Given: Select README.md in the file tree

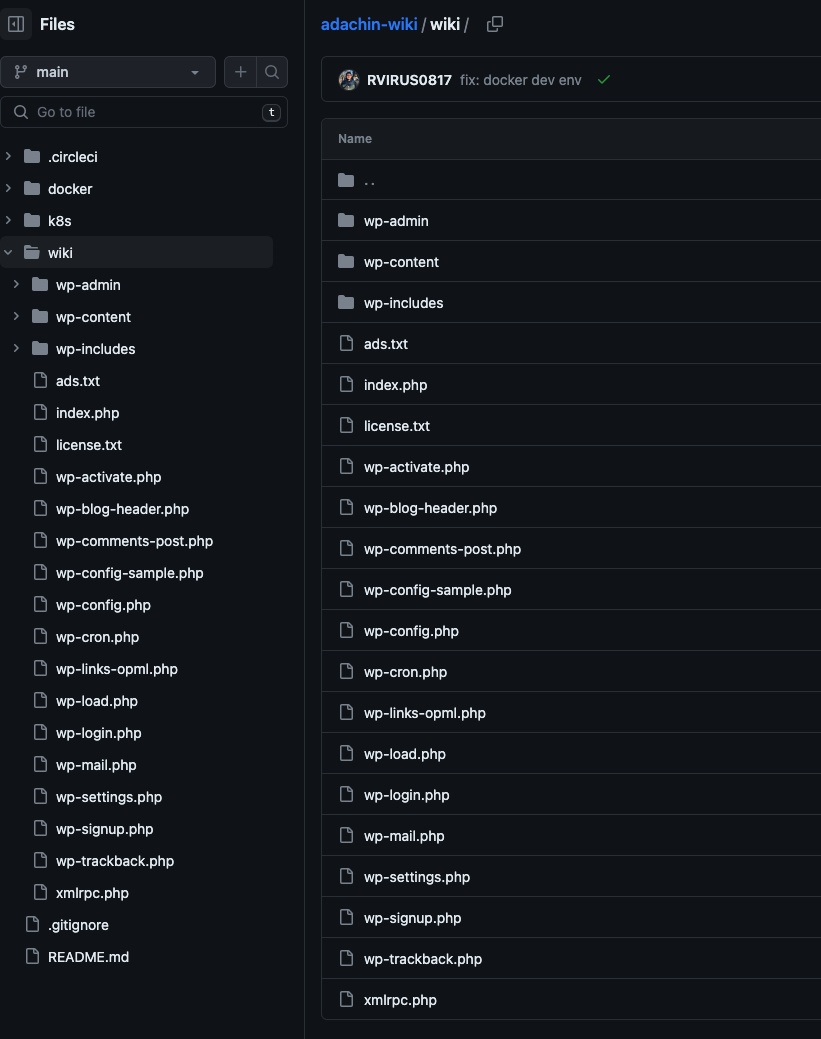Looking at the screenshot, I should (x=88, y=957).
